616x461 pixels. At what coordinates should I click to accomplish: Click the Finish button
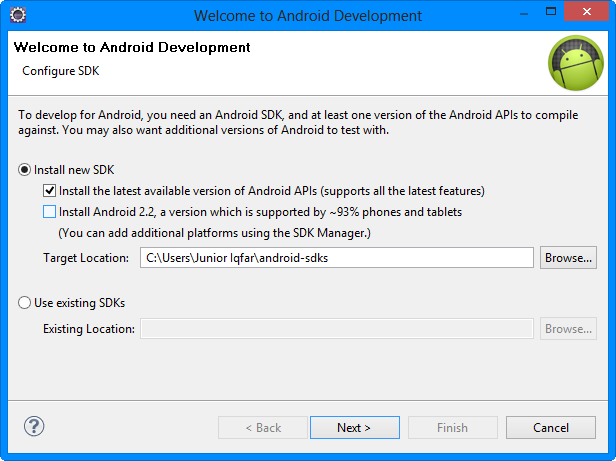pos(453,428)
